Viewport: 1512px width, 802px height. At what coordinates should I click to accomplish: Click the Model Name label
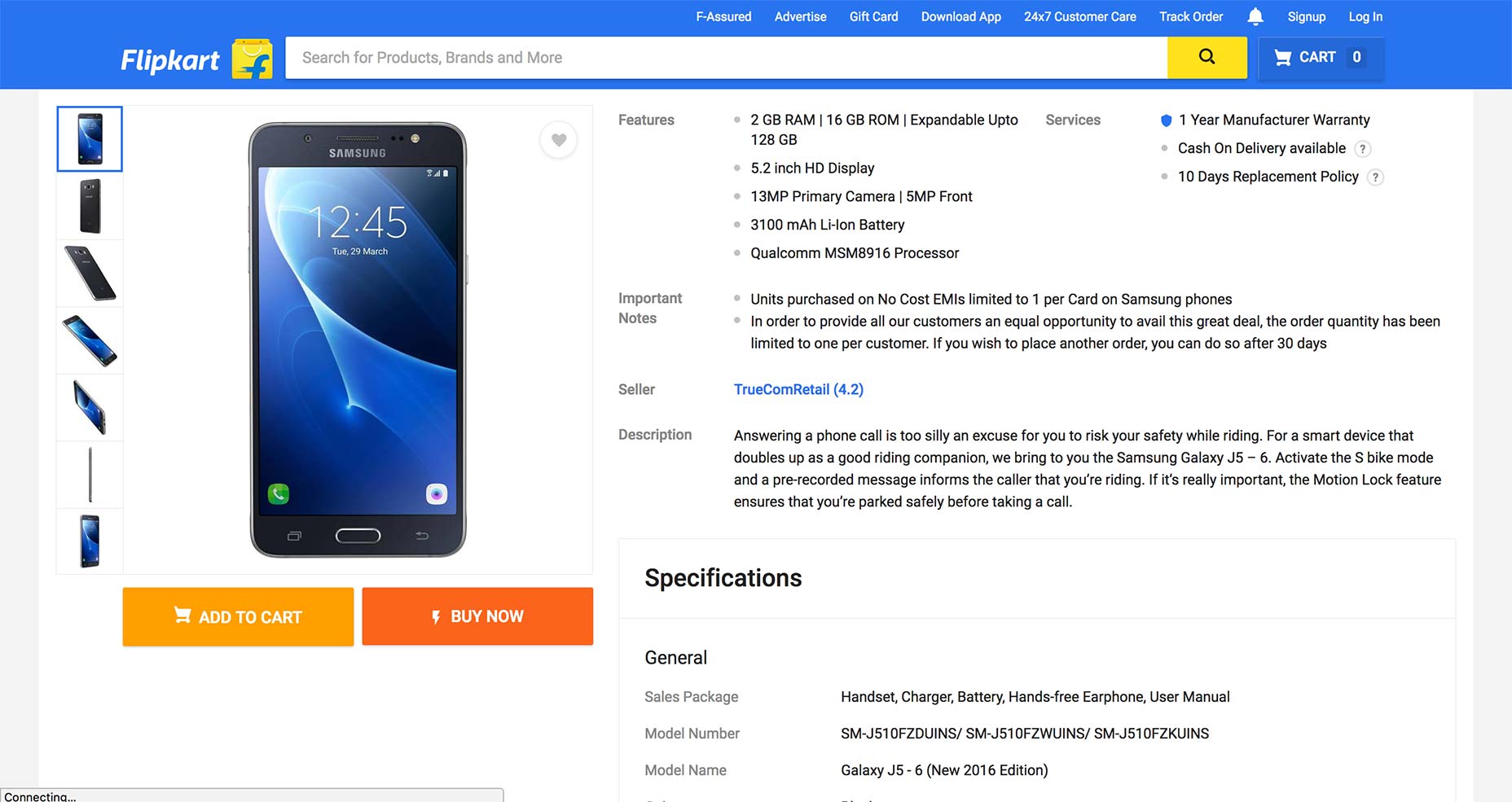[685, 770]
